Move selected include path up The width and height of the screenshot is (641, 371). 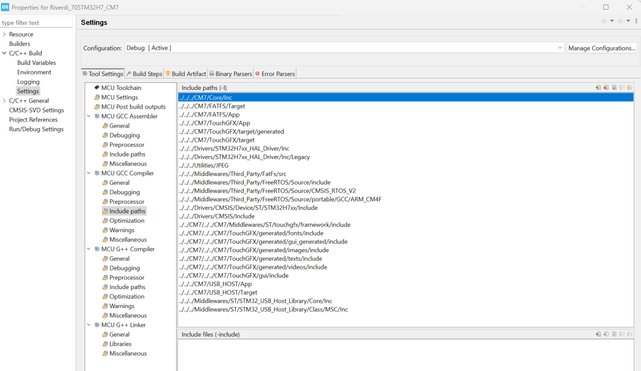pyautogui.click(x=622, y=87)
